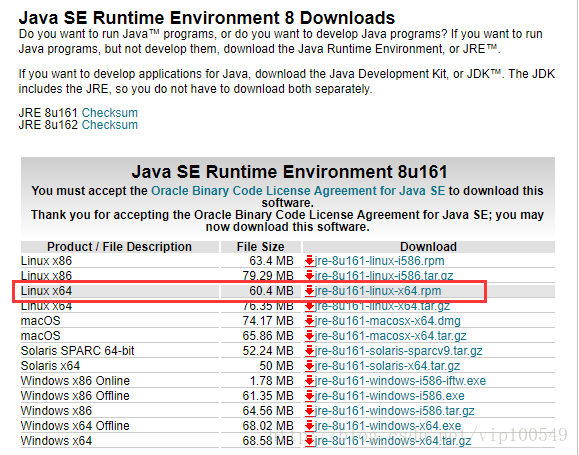The image size is (579, 455).
Task: Download jre-8u161-macosx-x64.dmg file link
Action: pyautogui.click(x=387, y=321)
